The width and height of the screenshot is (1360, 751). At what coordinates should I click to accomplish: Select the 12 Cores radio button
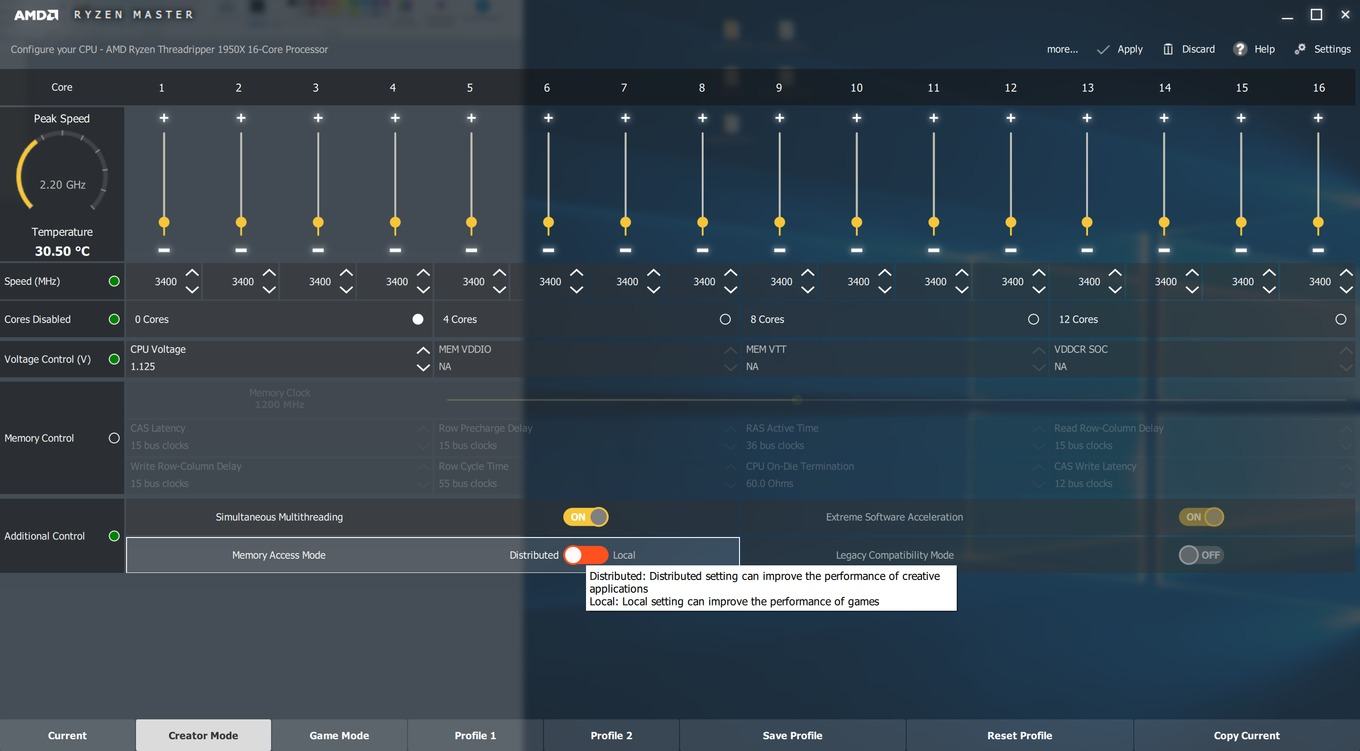pyautogui.click(x=1340, y=319)
